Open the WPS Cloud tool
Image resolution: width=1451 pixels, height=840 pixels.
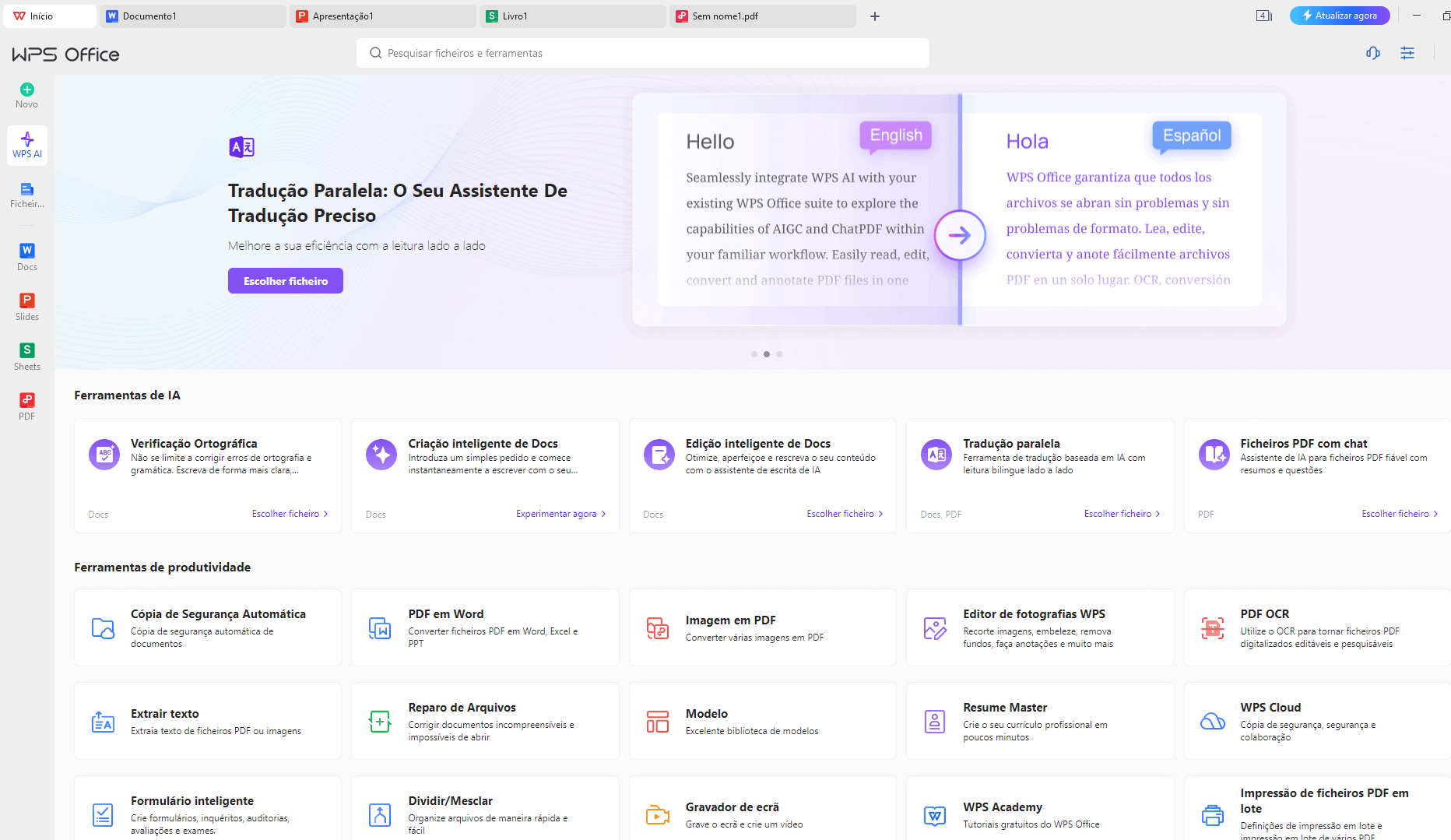1317,721
